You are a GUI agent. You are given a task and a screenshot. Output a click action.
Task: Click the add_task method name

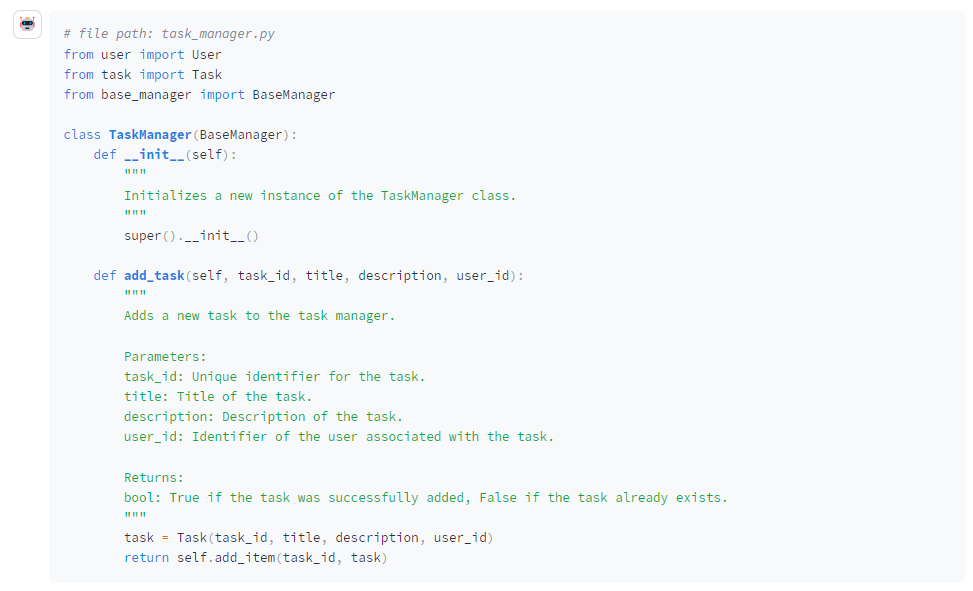coord(154,275)
